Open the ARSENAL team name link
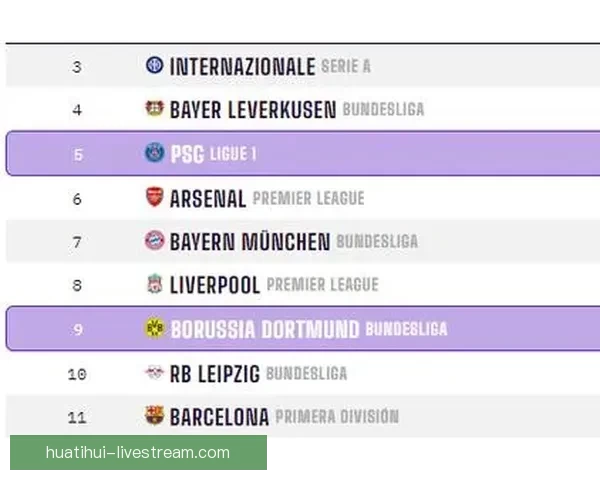The image size is (600, 480). [x=208, y=198]
